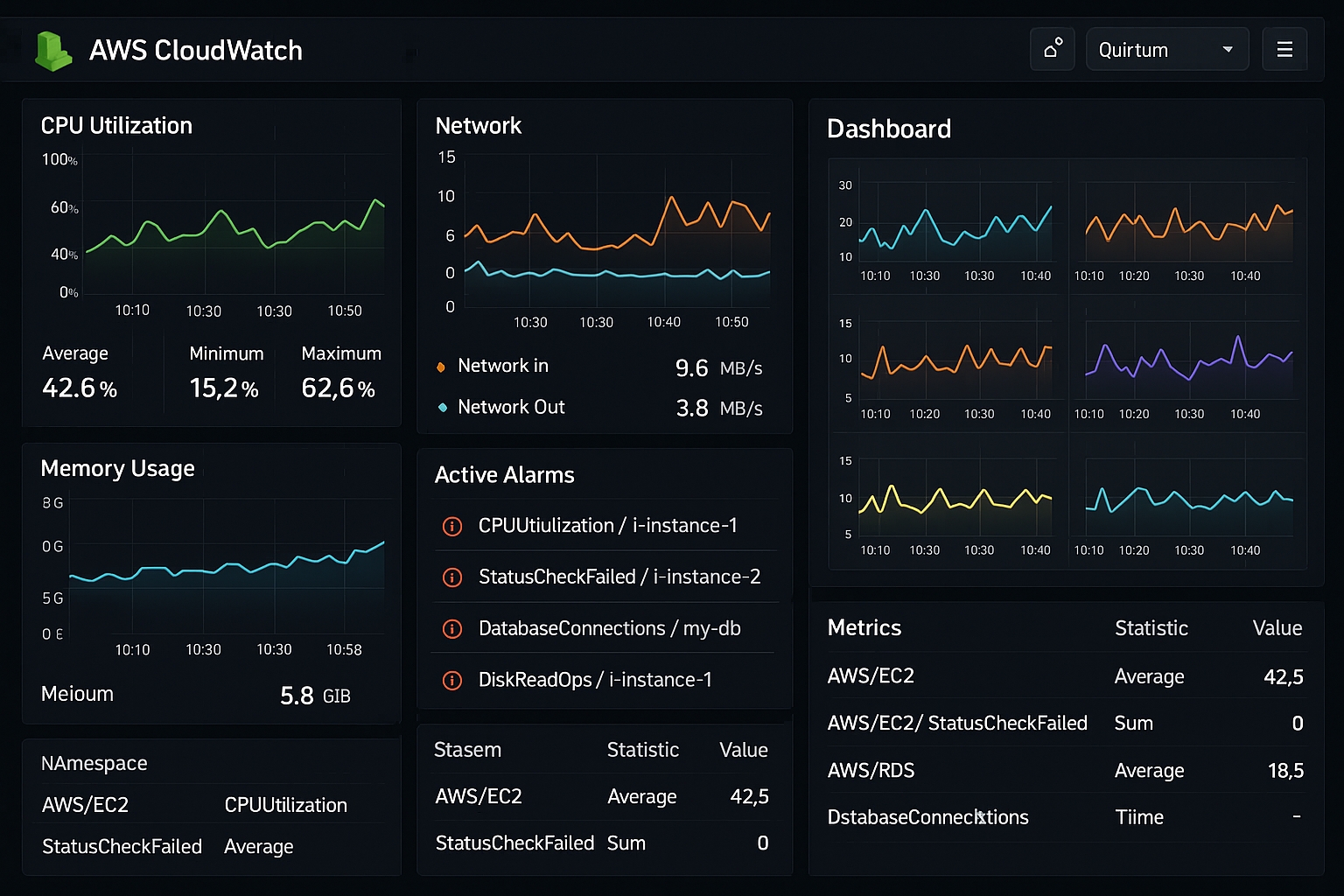1344x896 pixels.
Task: Click the Network panel title
Action: 478,126
